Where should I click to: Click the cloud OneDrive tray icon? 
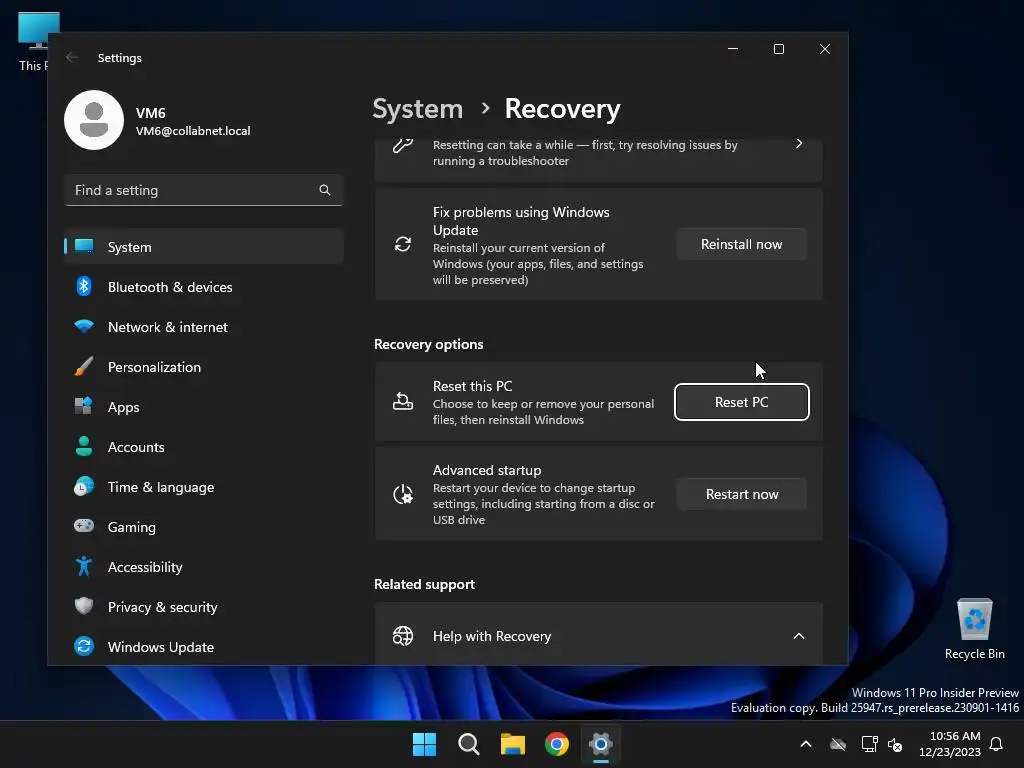click(x=838, y=744)
